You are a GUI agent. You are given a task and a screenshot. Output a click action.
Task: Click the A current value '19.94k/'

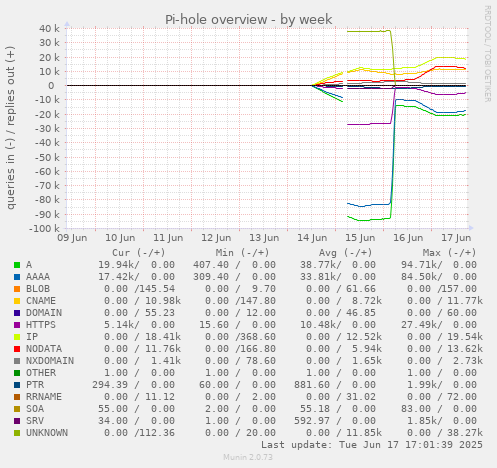[x=119, y=265]
